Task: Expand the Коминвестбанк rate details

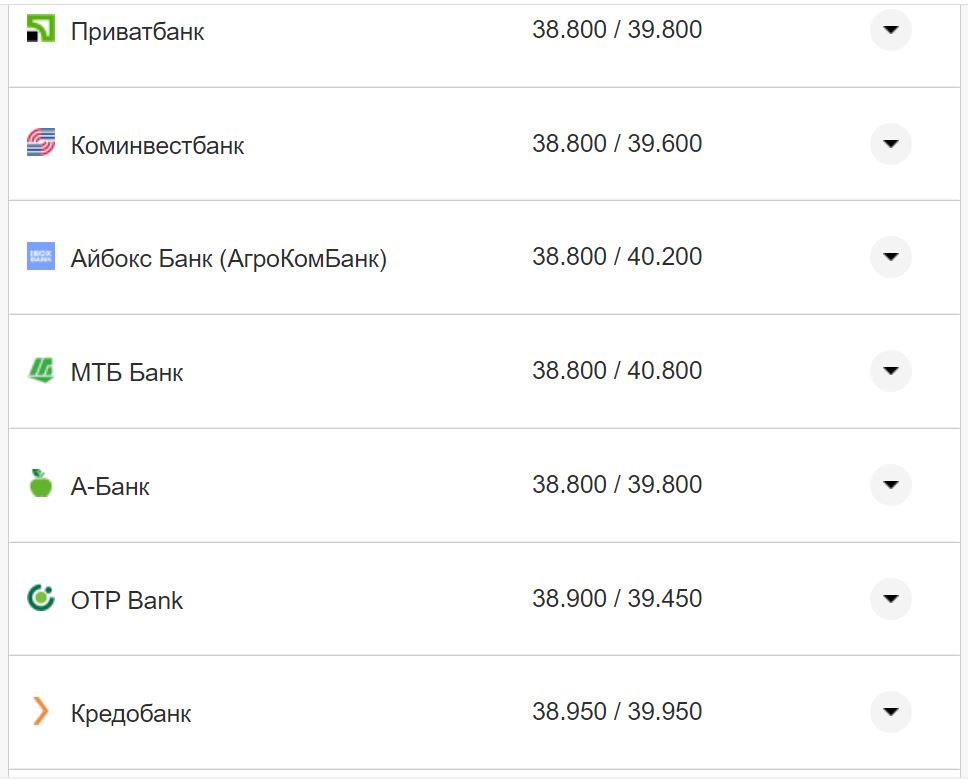Action: coord(890,144)
